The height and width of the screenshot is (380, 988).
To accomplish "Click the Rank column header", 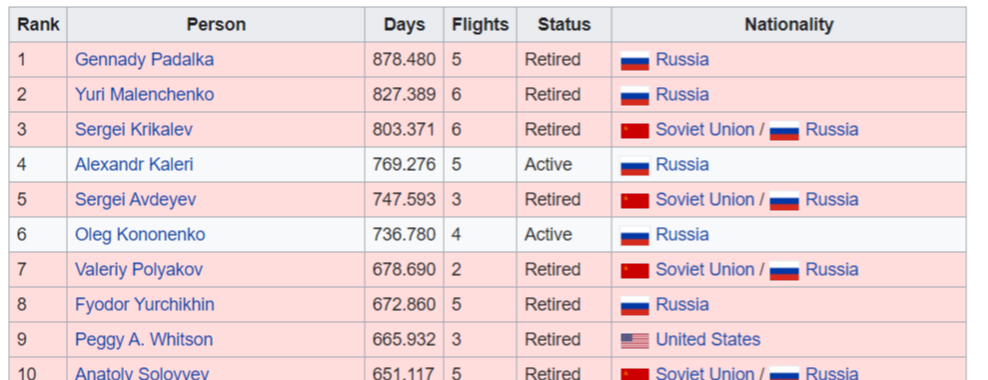I will (x=38, y=25).
